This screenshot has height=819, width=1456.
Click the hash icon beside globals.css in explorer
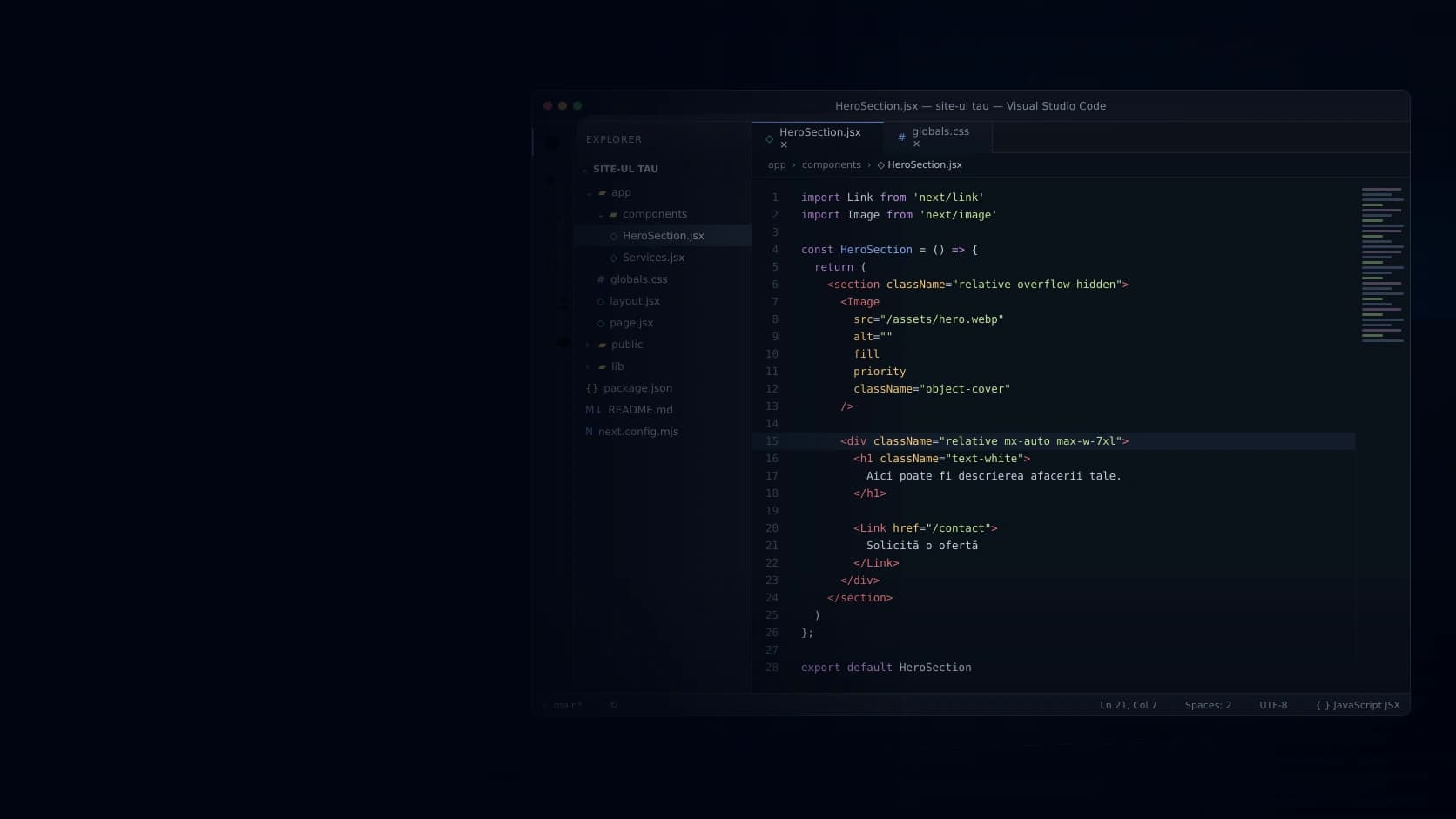(x=601, y=279)
